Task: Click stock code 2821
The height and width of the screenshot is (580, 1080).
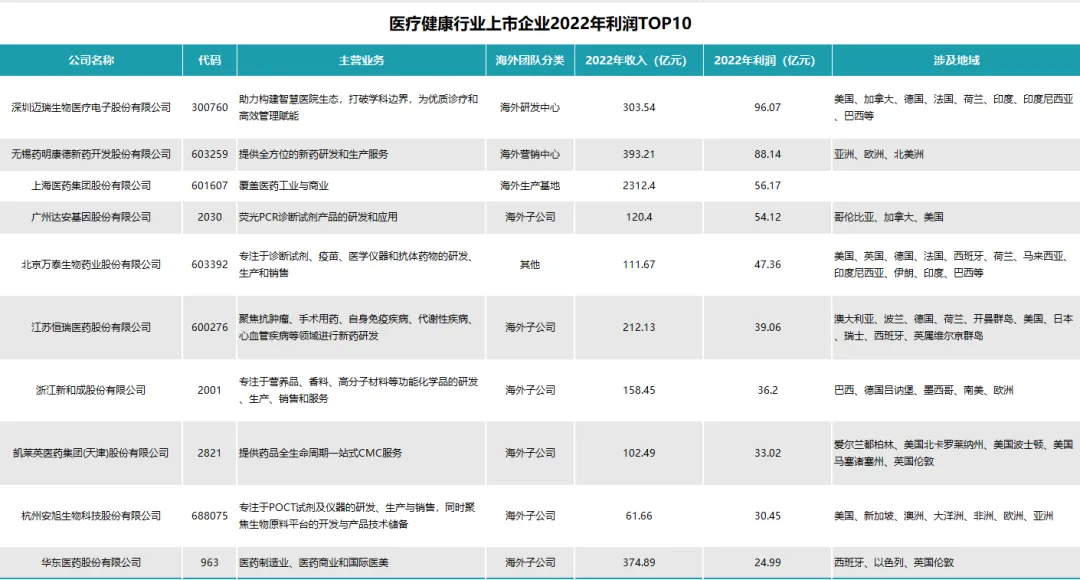Action: tap(209, 453)
